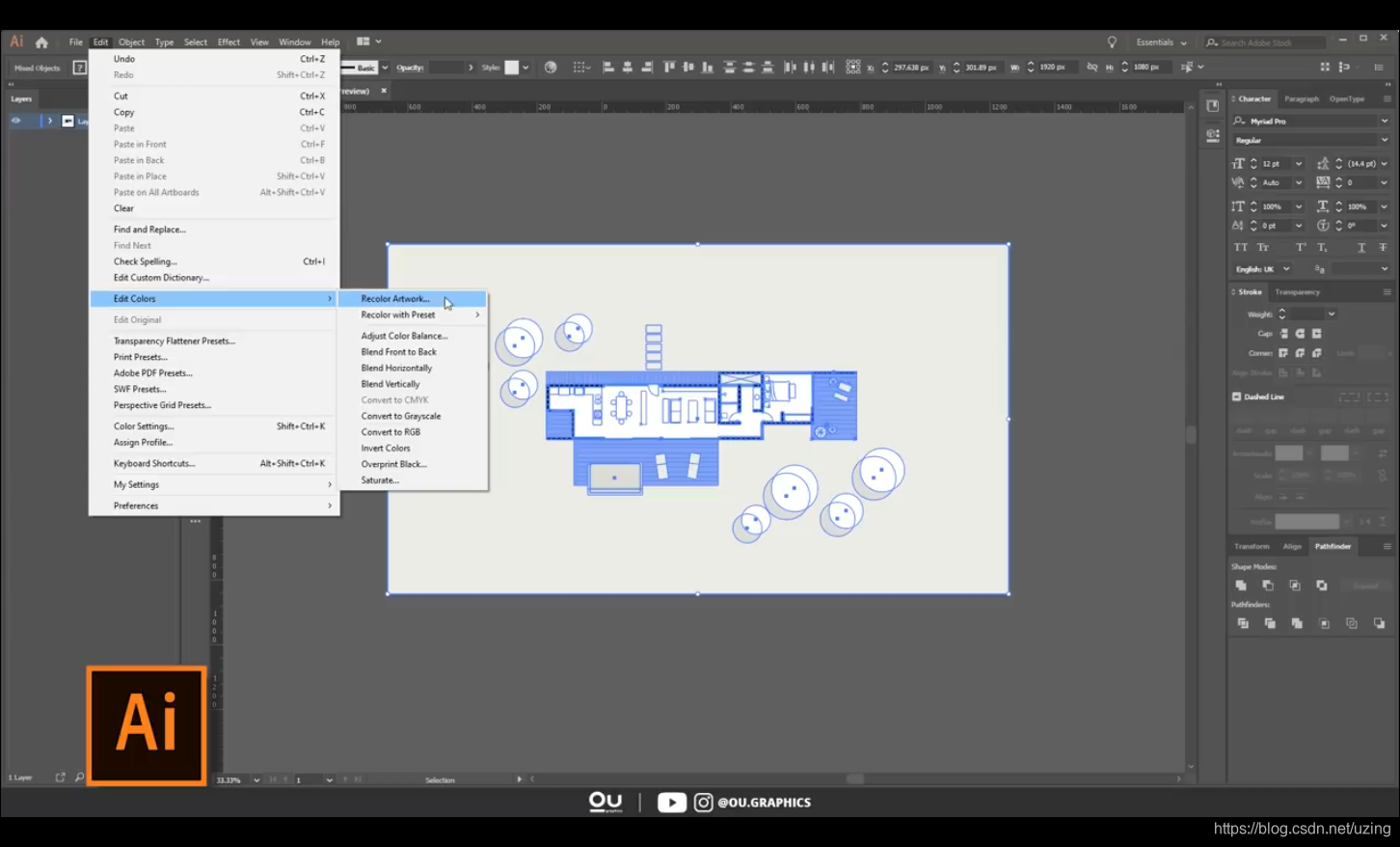Viewport: 1400px width, 847px height.
Task: Click the Strikethrough icon in Character panel
Action: click(1383, 248)
